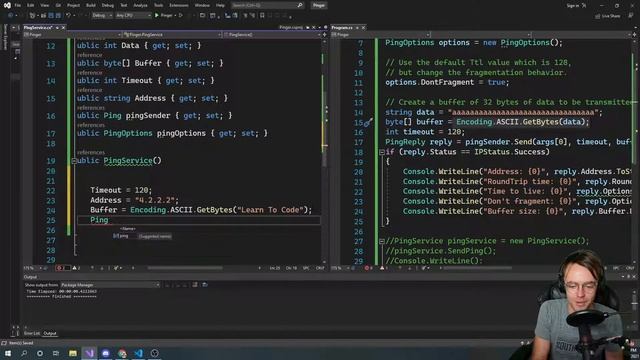Open Pinger.PingService type navigation dropdown
The image size is (640, 360).
[x=173, y=35]
